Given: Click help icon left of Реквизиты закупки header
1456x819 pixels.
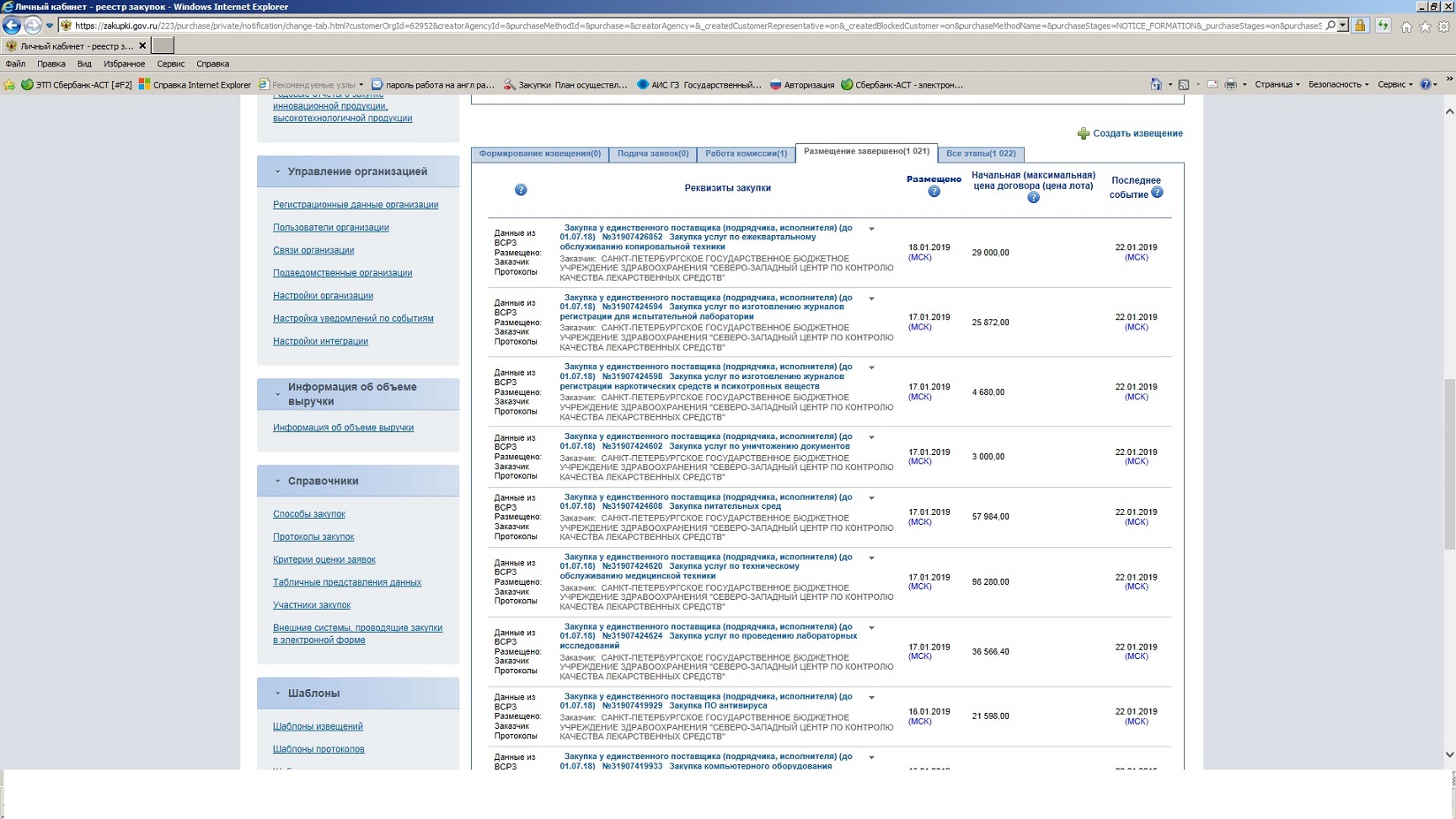Looking at the screenshot, I should pyautogui.click(x=521, y=190).
